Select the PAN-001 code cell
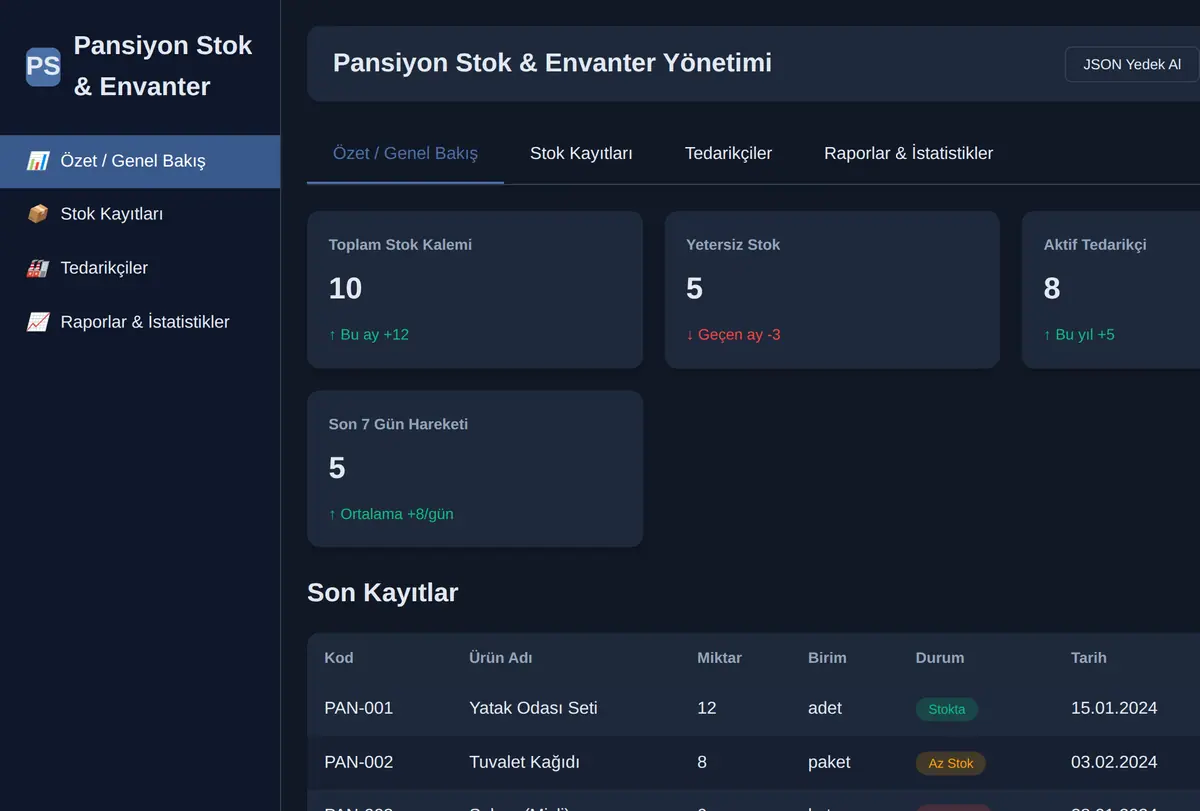Image resolution: width=1200 pixels, height=811 pixels. (358, 708)
